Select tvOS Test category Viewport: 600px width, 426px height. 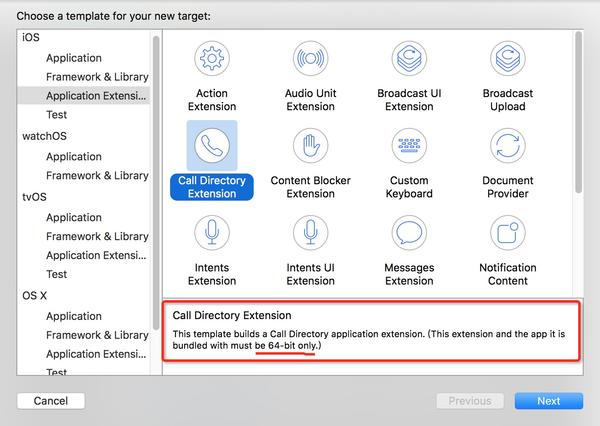(x=56, y=274)
